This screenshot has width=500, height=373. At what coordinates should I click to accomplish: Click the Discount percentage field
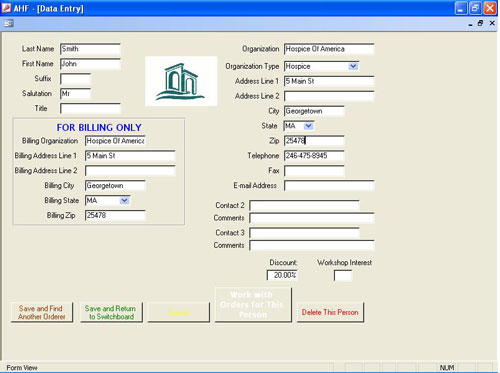282,275
